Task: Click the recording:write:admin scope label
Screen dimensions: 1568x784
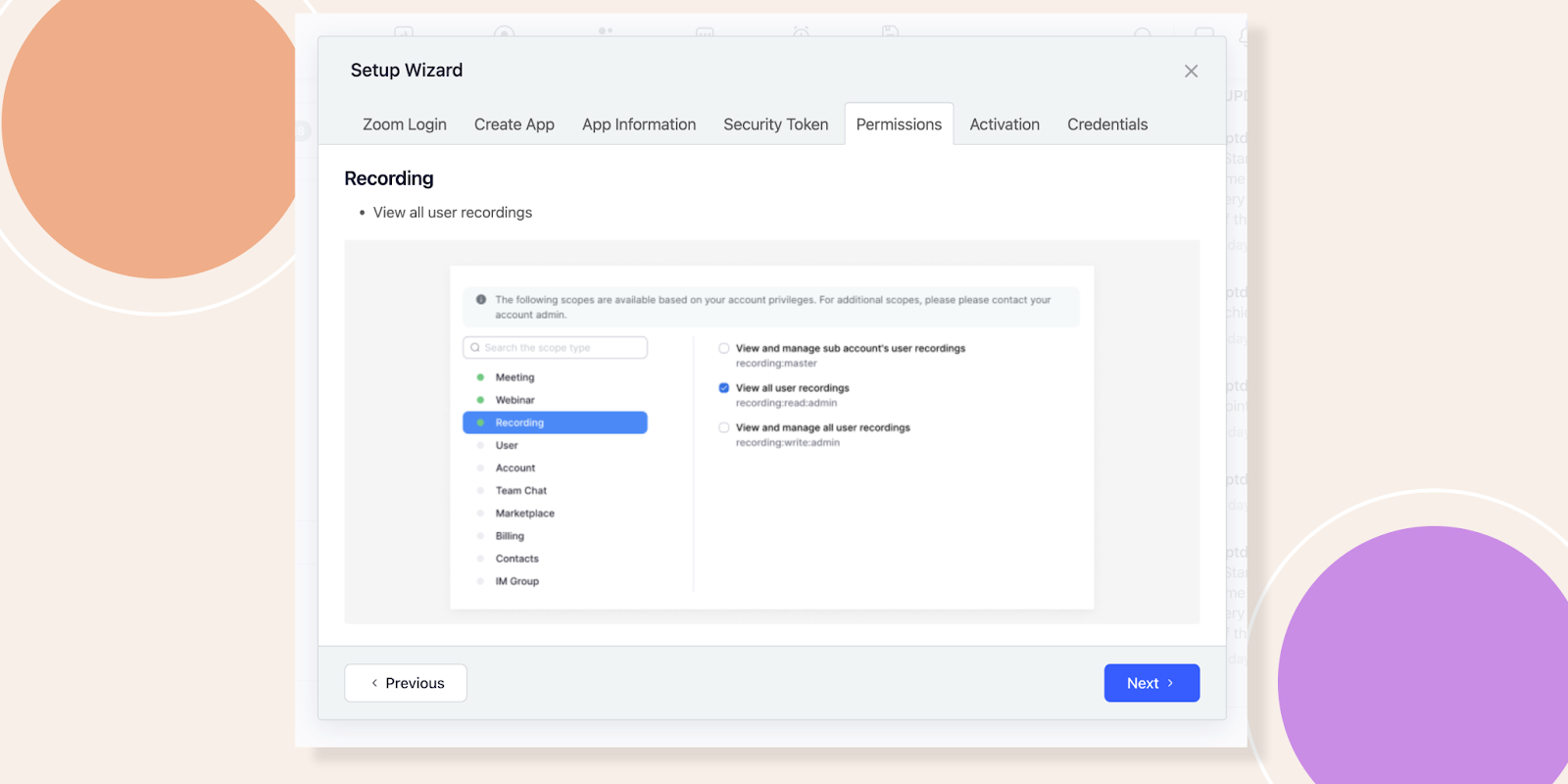Action: pyautogui.click(x=788, y=443)
